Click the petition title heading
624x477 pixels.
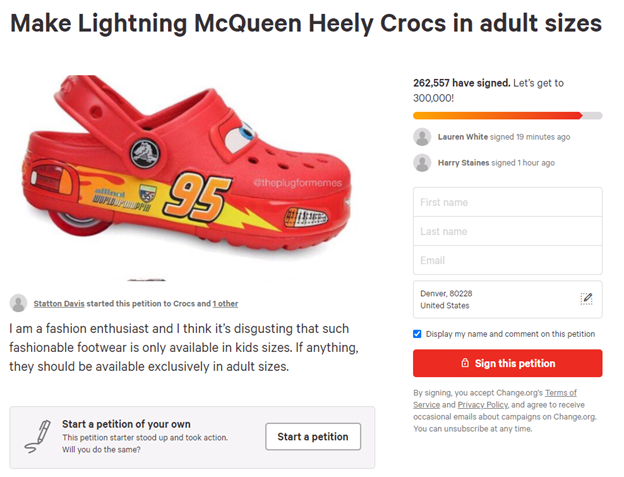pyautogui.click(x=306, y=23)
